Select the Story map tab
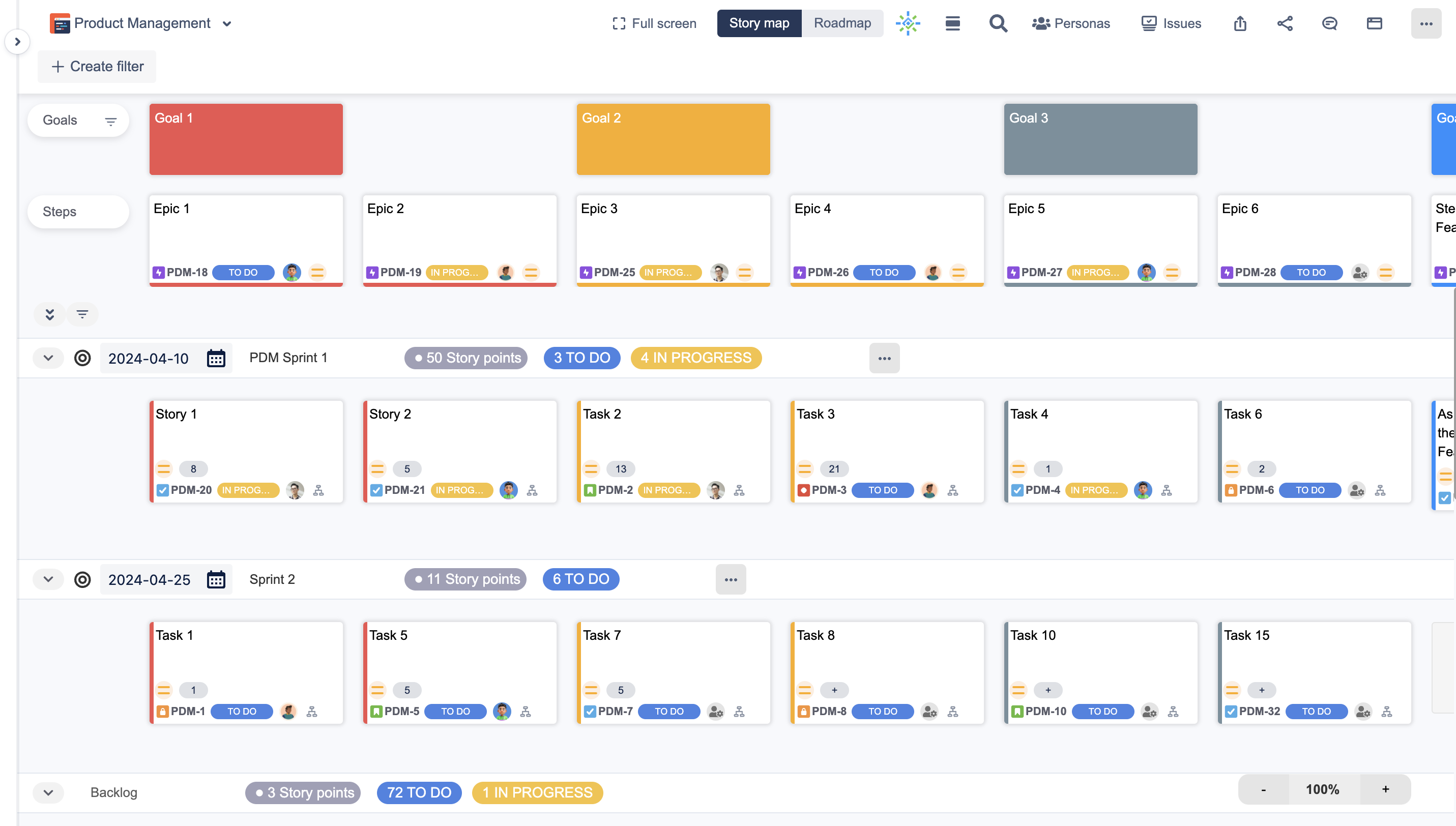This screenshot has width=1456, height=826. tap(759, 23)
